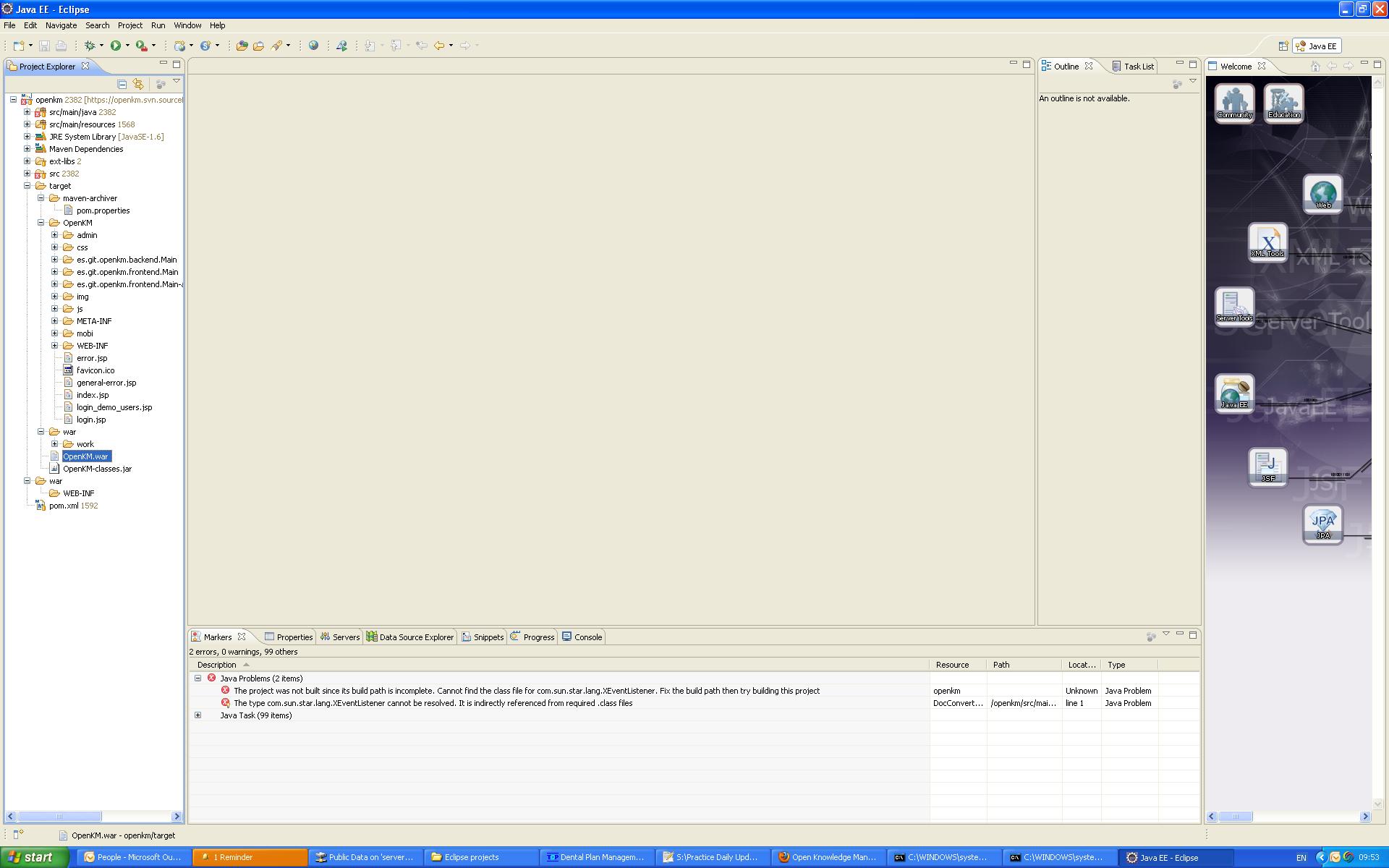Launch the Debug bug icon
This screenshot has height=868, width=1389.
pyautogui.click(x=90, y=46)
